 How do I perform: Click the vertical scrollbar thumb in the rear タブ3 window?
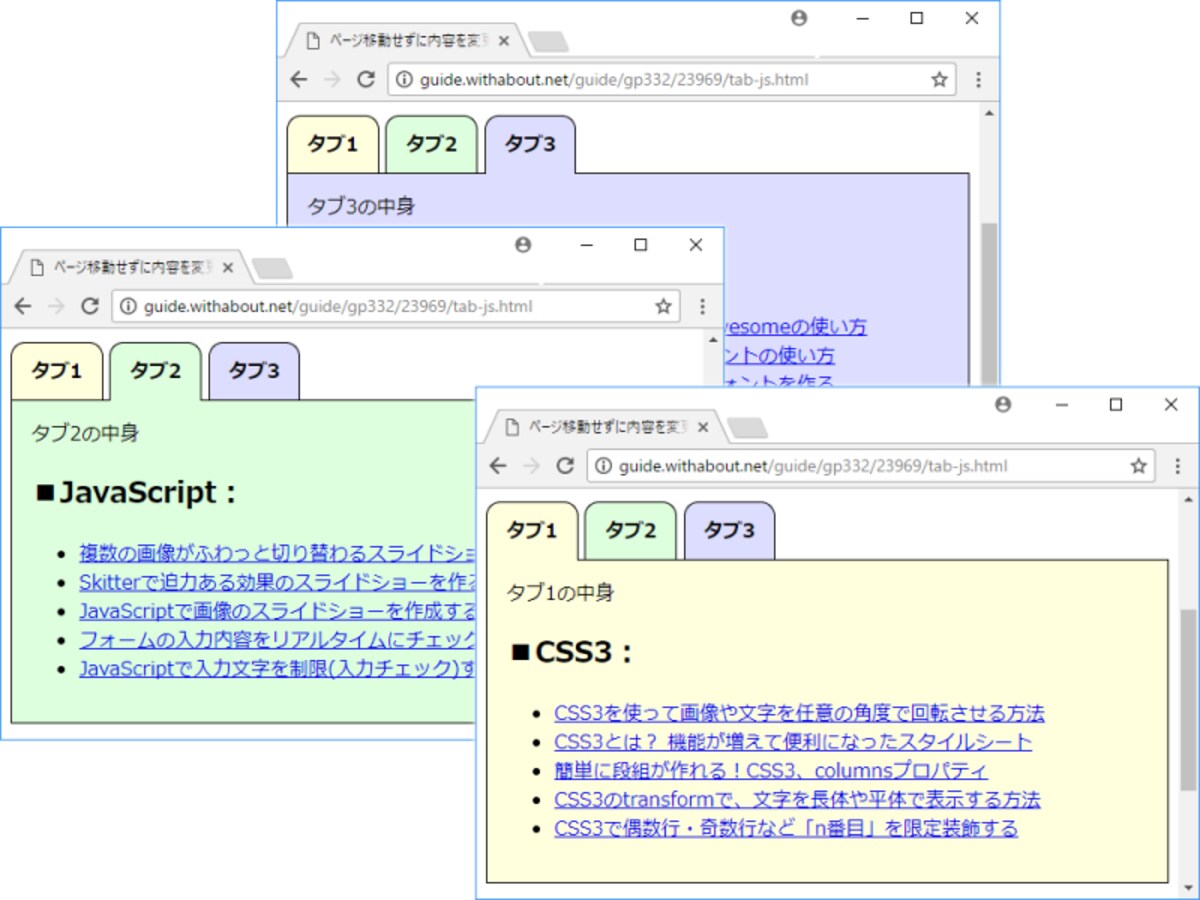(x=989, y=305)
